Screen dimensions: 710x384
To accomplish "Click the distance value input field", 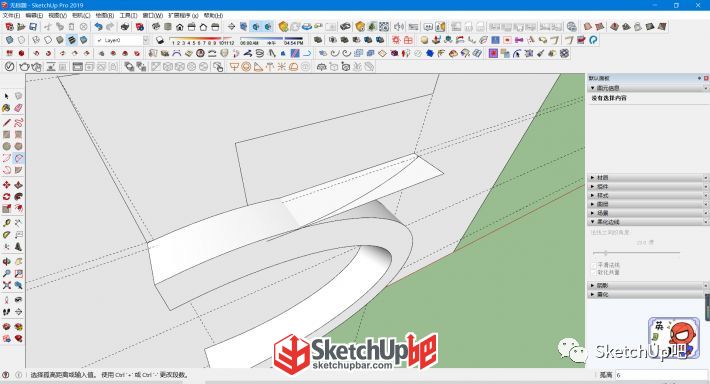I will tap(660, 375).
